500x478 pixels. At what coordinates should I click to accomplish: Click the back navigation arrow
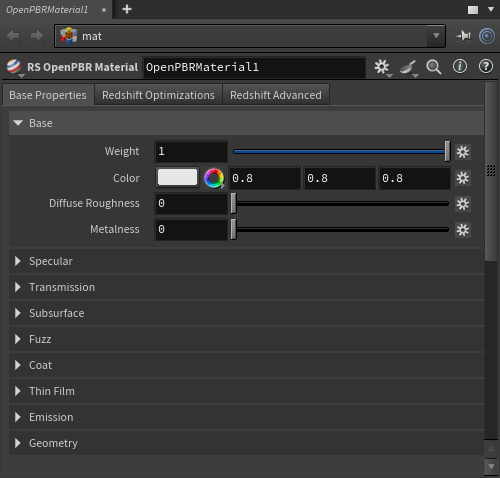pos(13,36)
